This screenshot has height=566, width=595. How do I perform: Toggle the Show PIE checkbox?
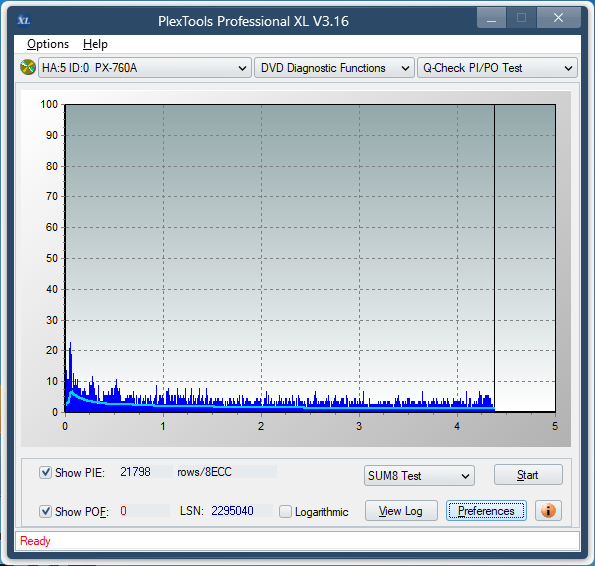pyautogui.click(x=46, y=473)
